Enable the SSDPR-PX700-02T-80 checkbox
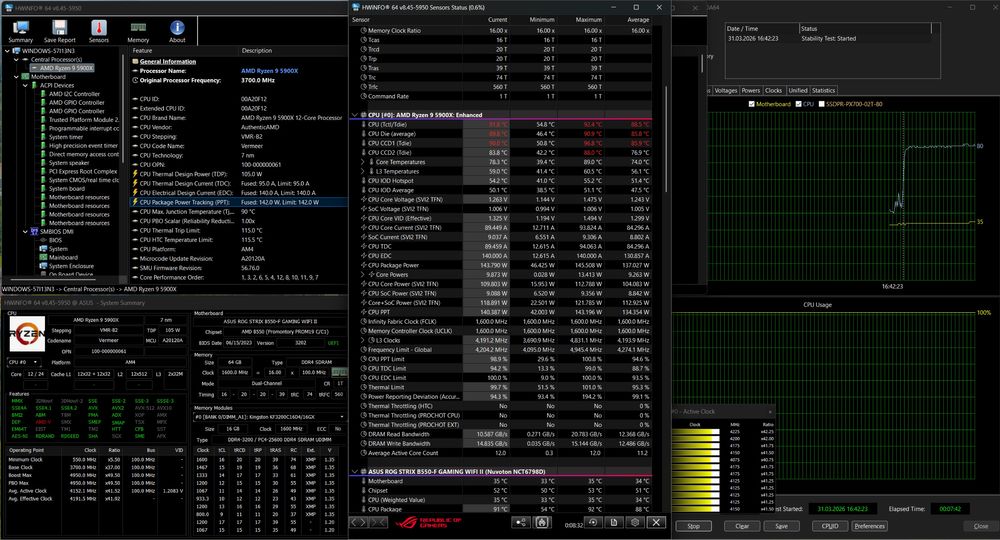 point(822,104)
